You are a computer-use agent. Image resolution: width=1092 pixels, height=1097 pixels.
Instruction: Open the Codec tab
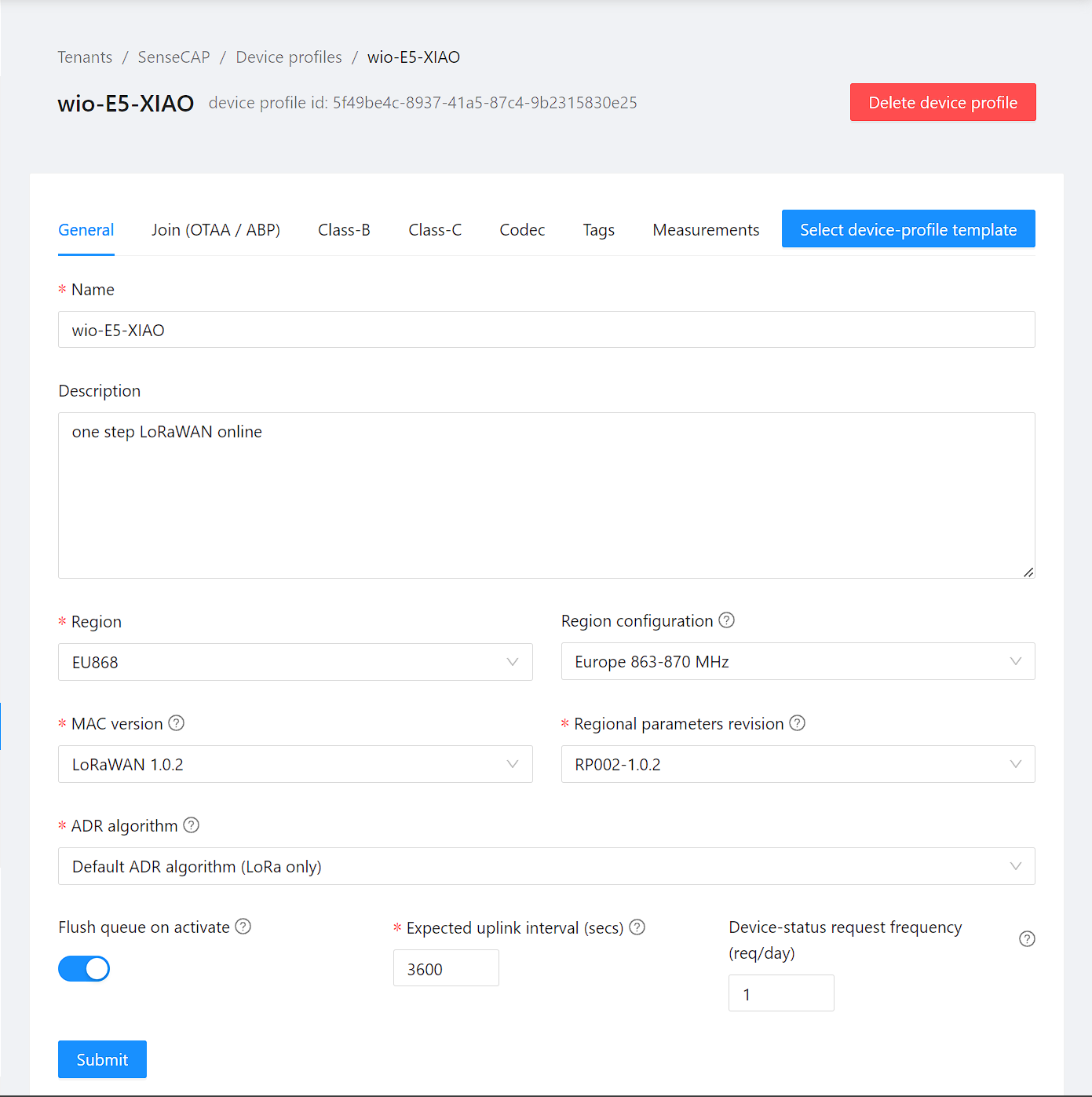click(522, 230)
